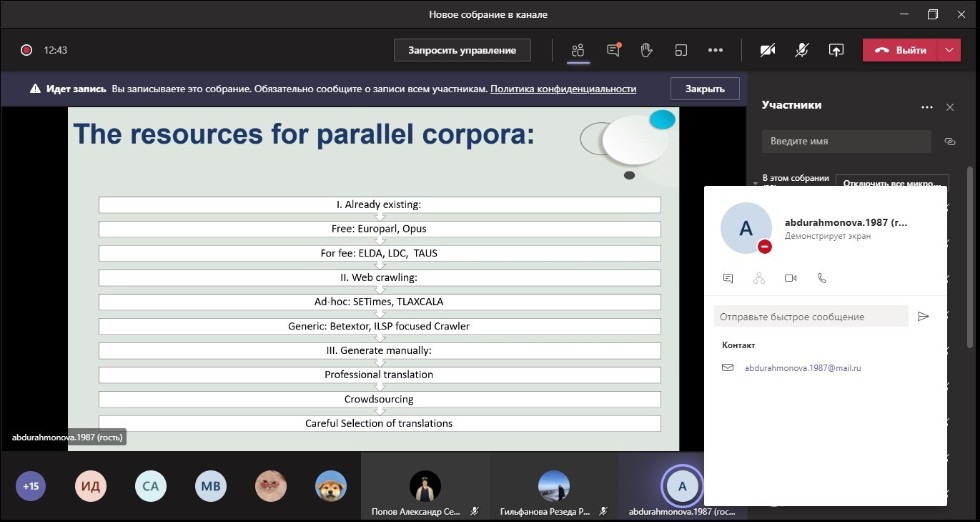Expand the leave options arrow next to Выйти
Image resolution: width=980 pixels, height=522 pixels.
coord(949,50)
